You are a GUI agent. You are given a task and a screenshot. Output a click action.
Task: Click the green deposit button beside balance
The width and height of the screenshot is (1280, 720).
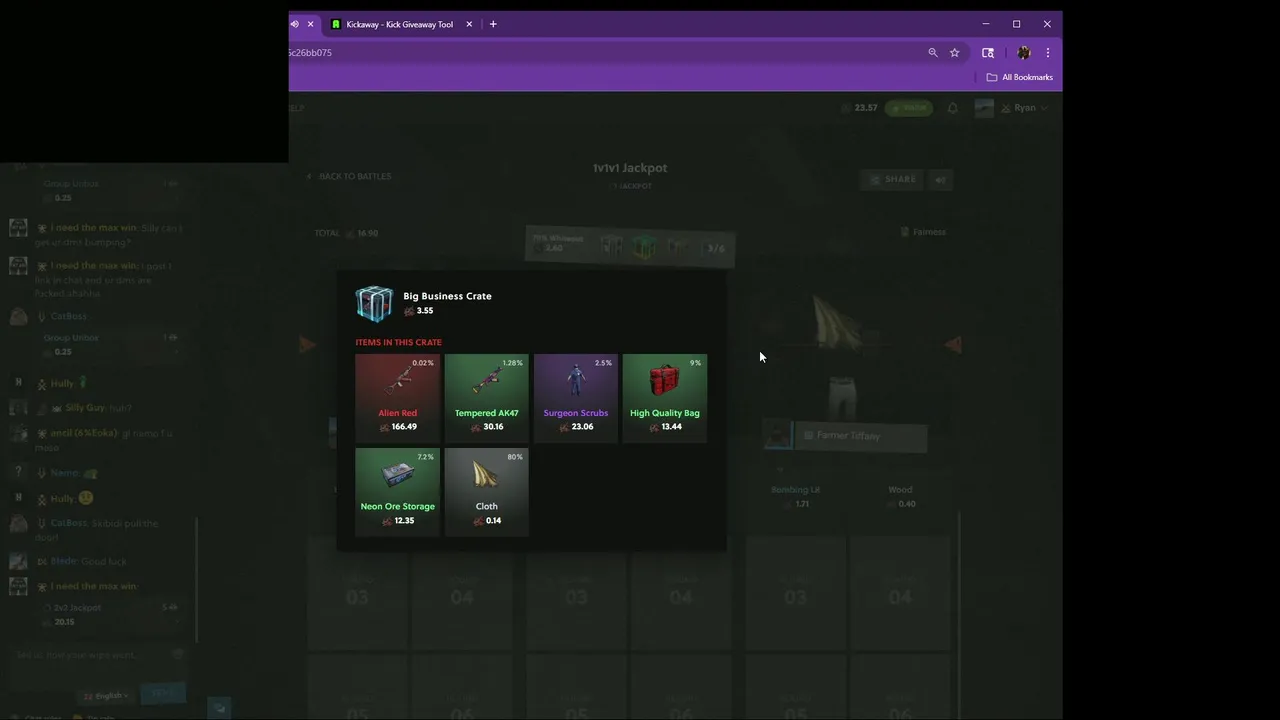point(909,108)
